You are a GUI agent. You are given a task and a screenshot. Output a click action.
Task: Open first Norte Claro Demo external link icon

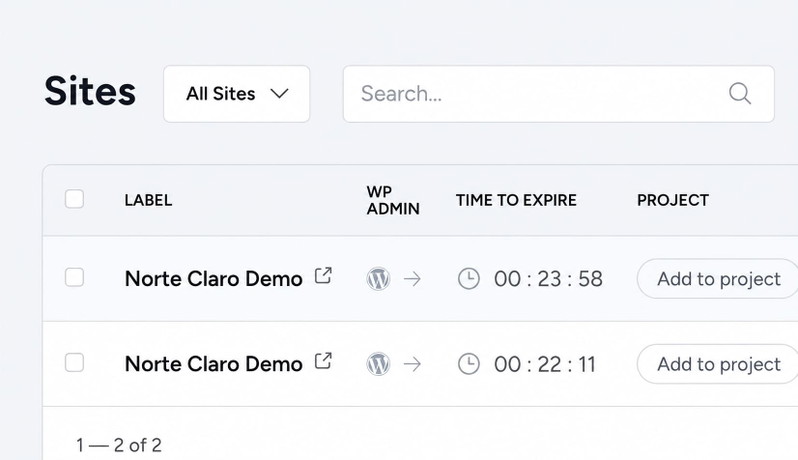[x=323, y=276]
